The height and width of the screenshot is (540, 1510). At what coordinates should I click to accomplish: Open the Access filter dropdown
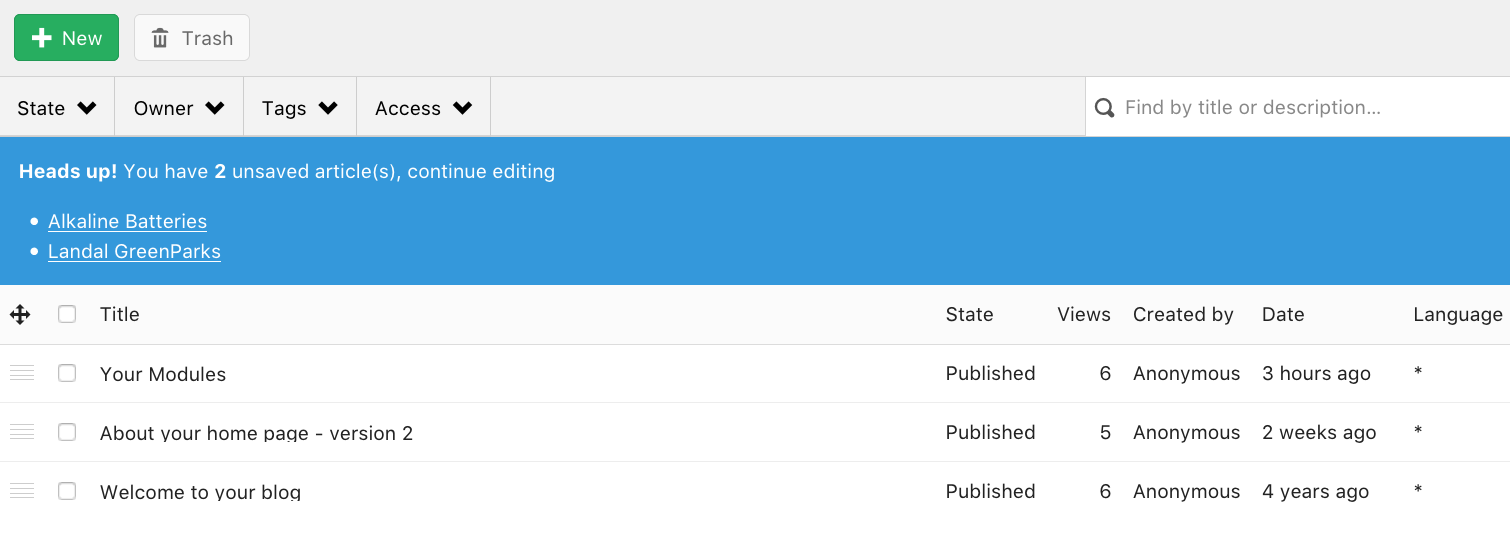[x=423, y=108]
